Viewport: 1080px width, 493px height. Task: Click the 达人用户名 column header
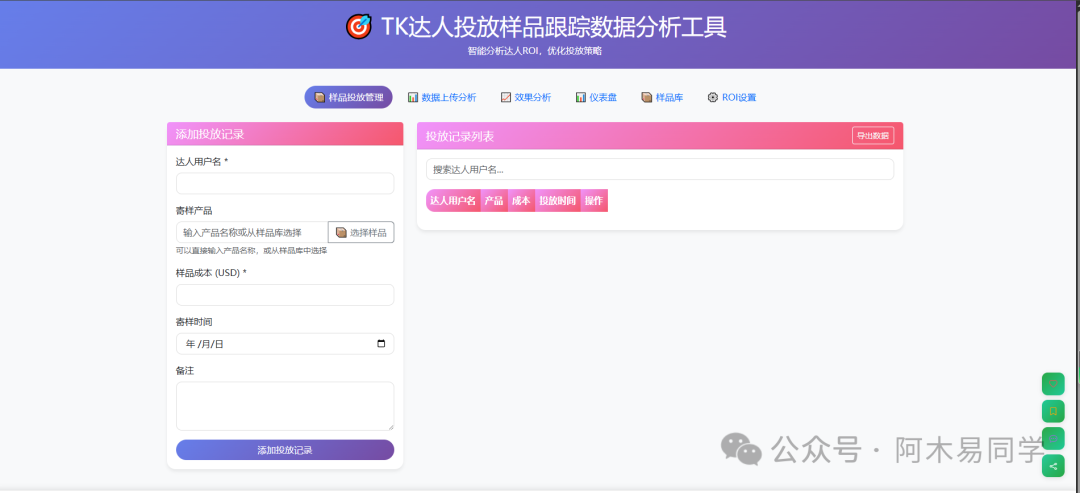coord(453,200)
